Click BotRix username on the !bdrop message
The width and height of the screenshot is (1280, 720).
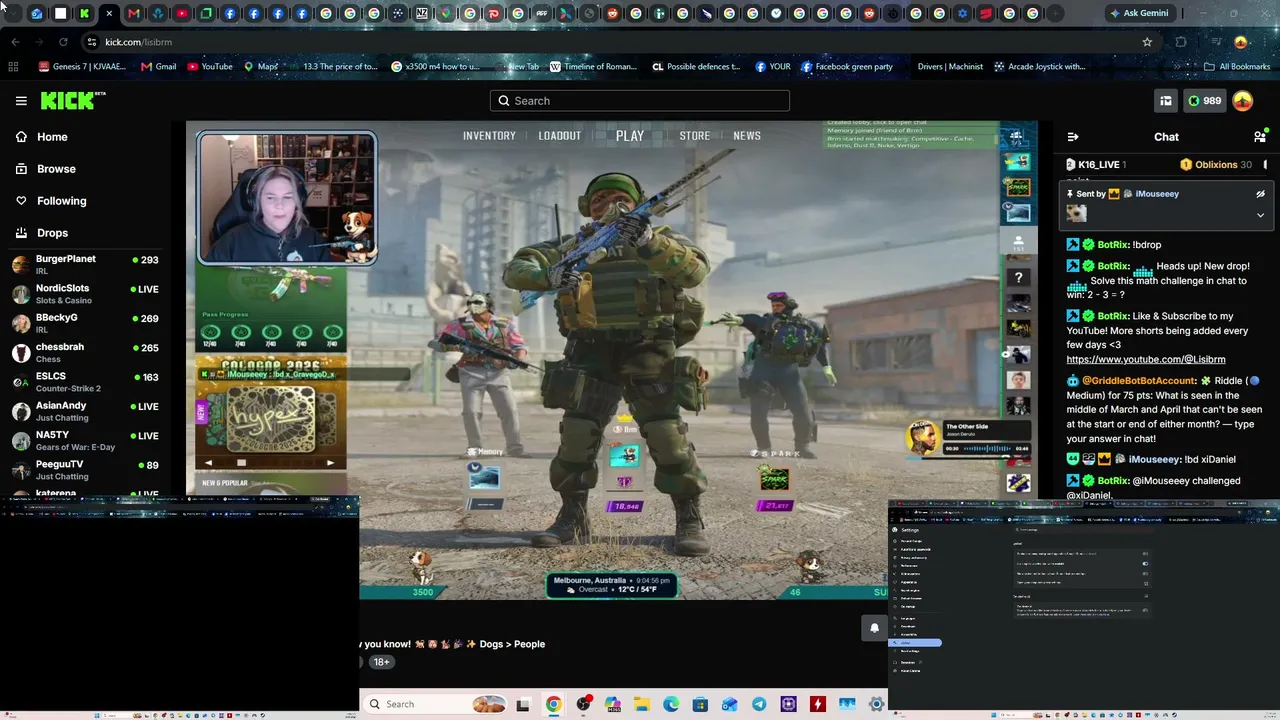coord(1113,245)
